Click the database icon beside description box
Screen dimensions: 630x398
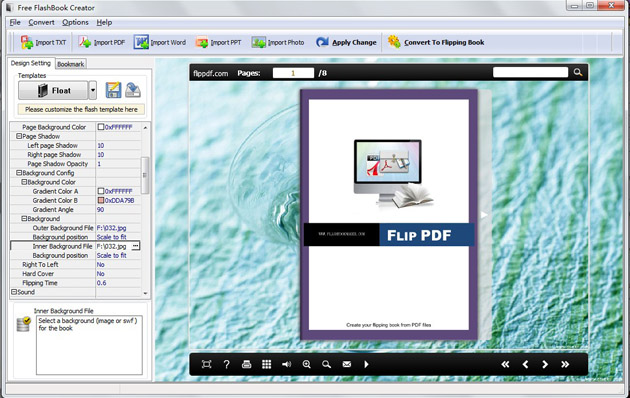point(23,324)
